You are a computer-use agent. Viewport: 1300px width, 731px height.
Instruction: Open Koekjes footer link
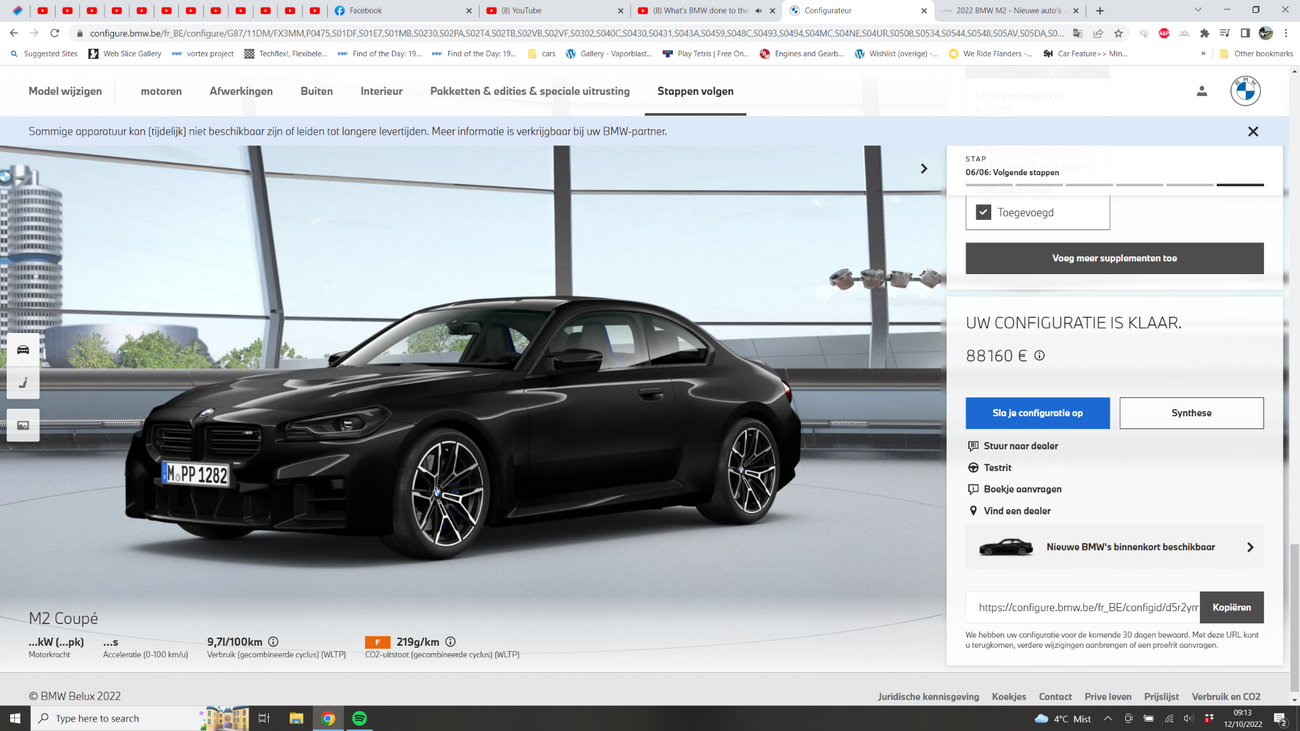[1009, 697]
